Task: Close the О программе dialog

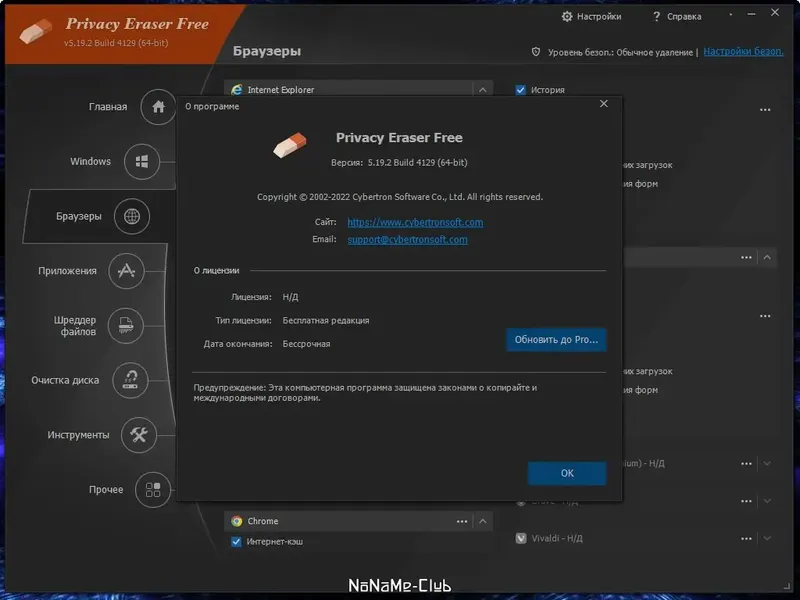Action: 604,104
